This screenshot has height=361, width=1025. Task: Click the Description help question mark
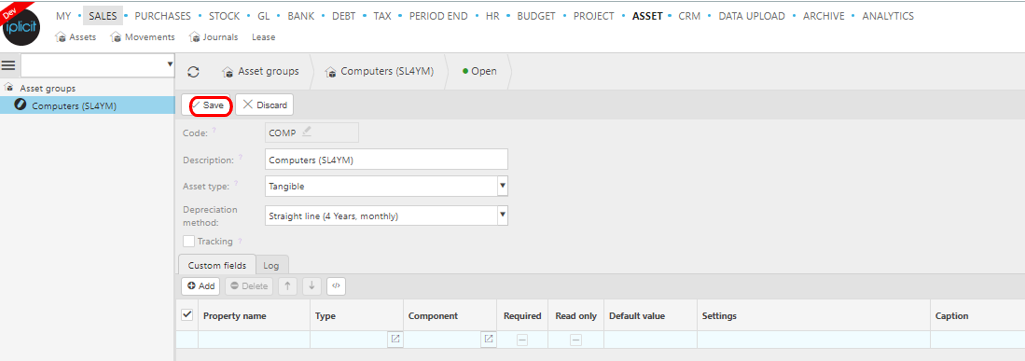click(240, 158)
